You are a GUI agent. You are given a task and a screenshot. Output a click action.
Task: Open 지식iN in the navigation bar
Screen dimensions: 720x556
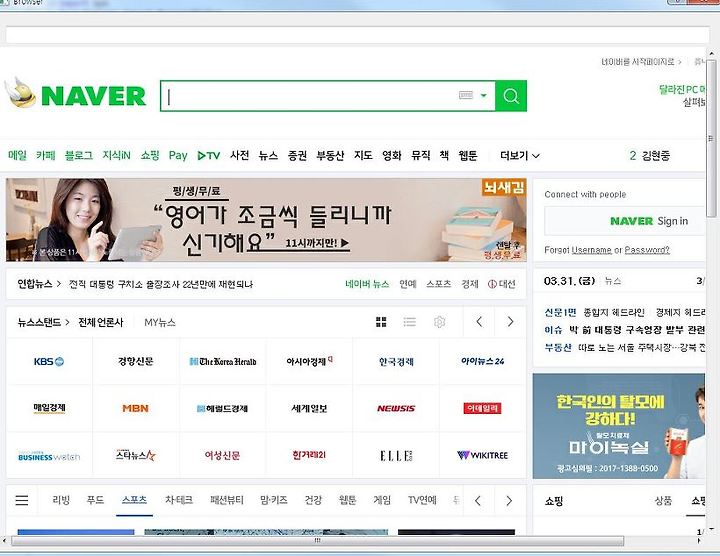coord(116,156)
